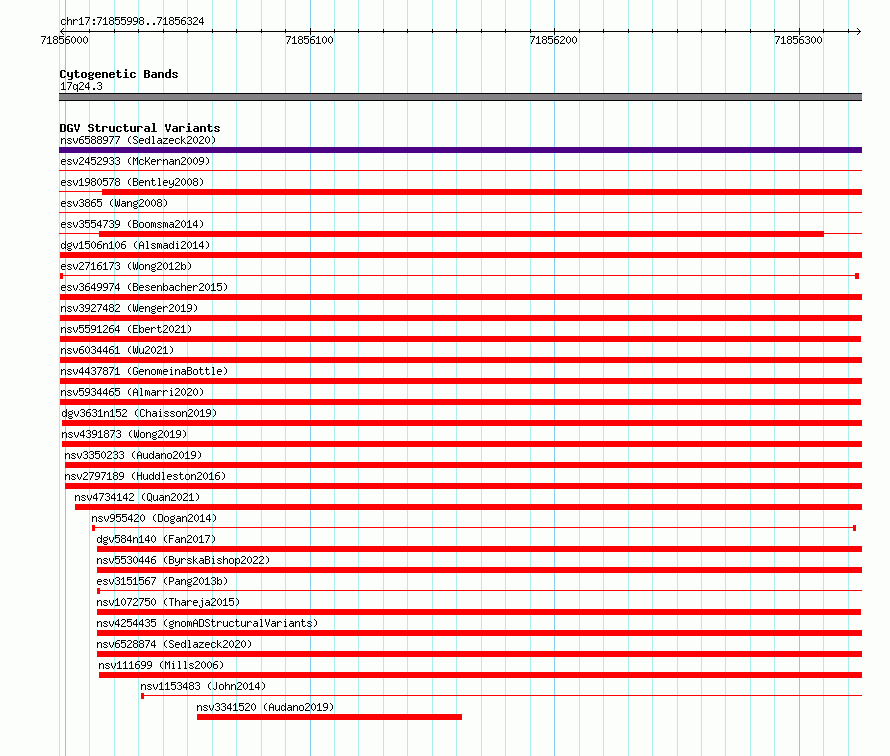Select nsv4254435 (gnomADStructuralVariants) label
Image resolution: width=890 pixels, height=756 pixels.
tap(207, 623)
